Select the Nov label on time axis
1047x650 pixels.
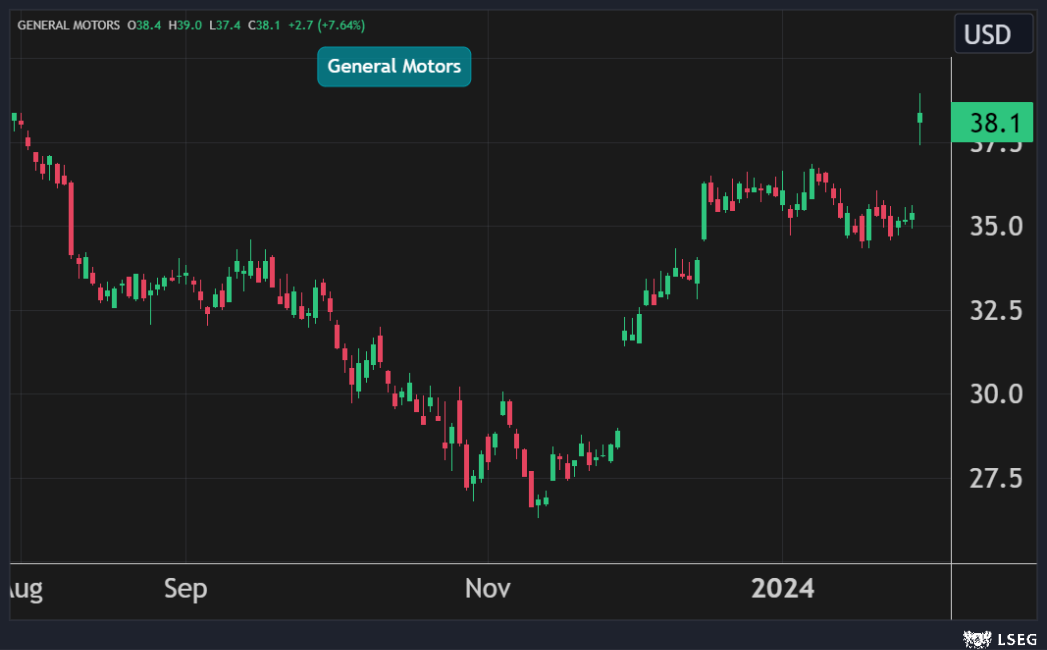click(488, 589)
